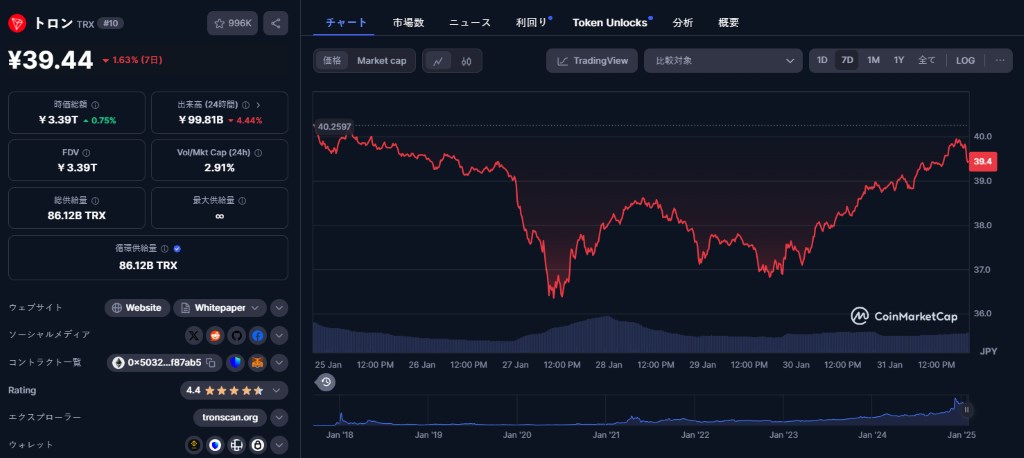Switch to the ニュース tab
Viewport: 1024px width, 458px height.
coord(469,22)
